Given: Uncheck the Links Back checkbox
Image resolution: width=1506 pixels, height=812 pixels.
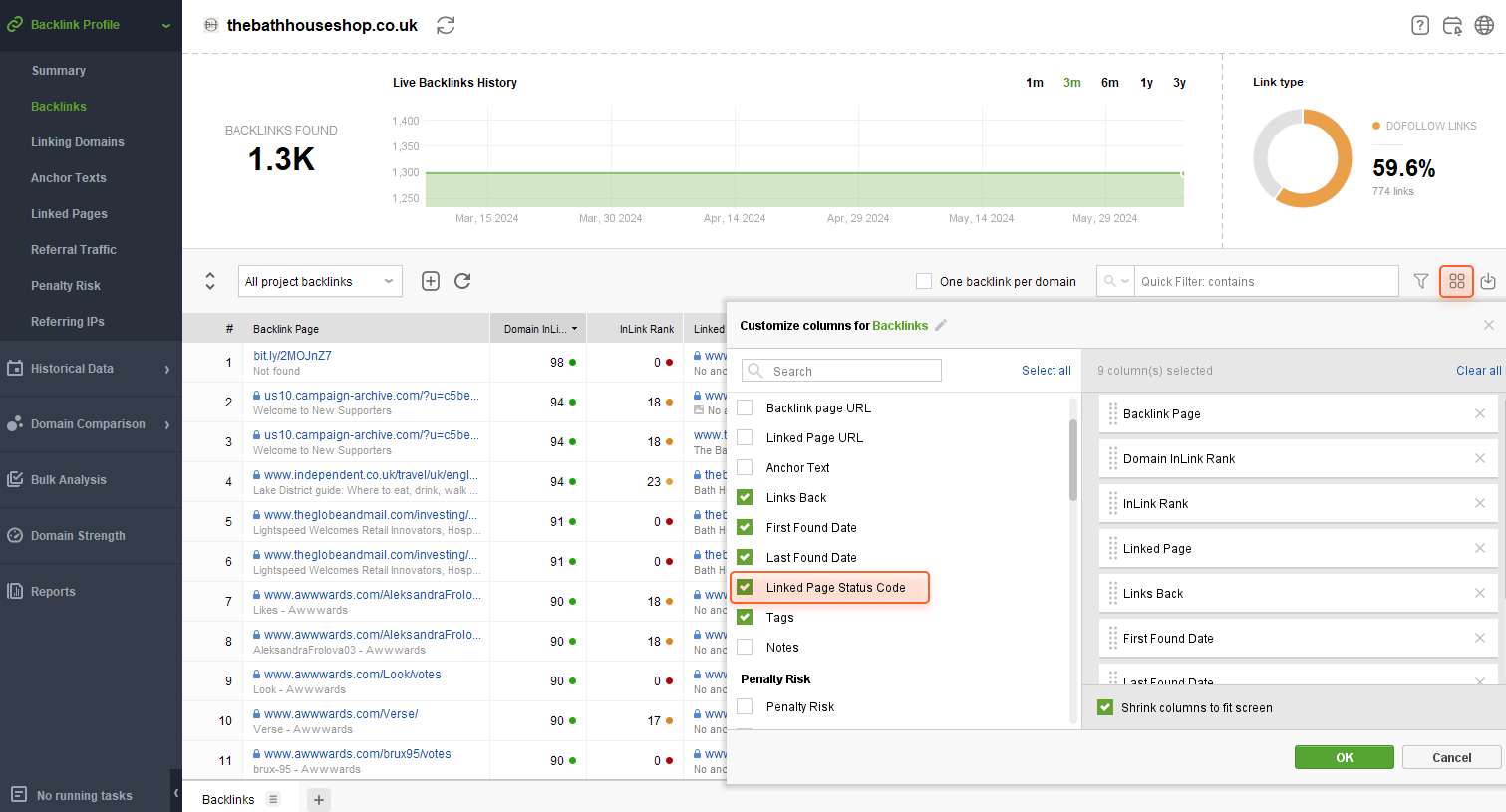Looking at the screenshot, I should pyautogui.click(x=745, y=497).
